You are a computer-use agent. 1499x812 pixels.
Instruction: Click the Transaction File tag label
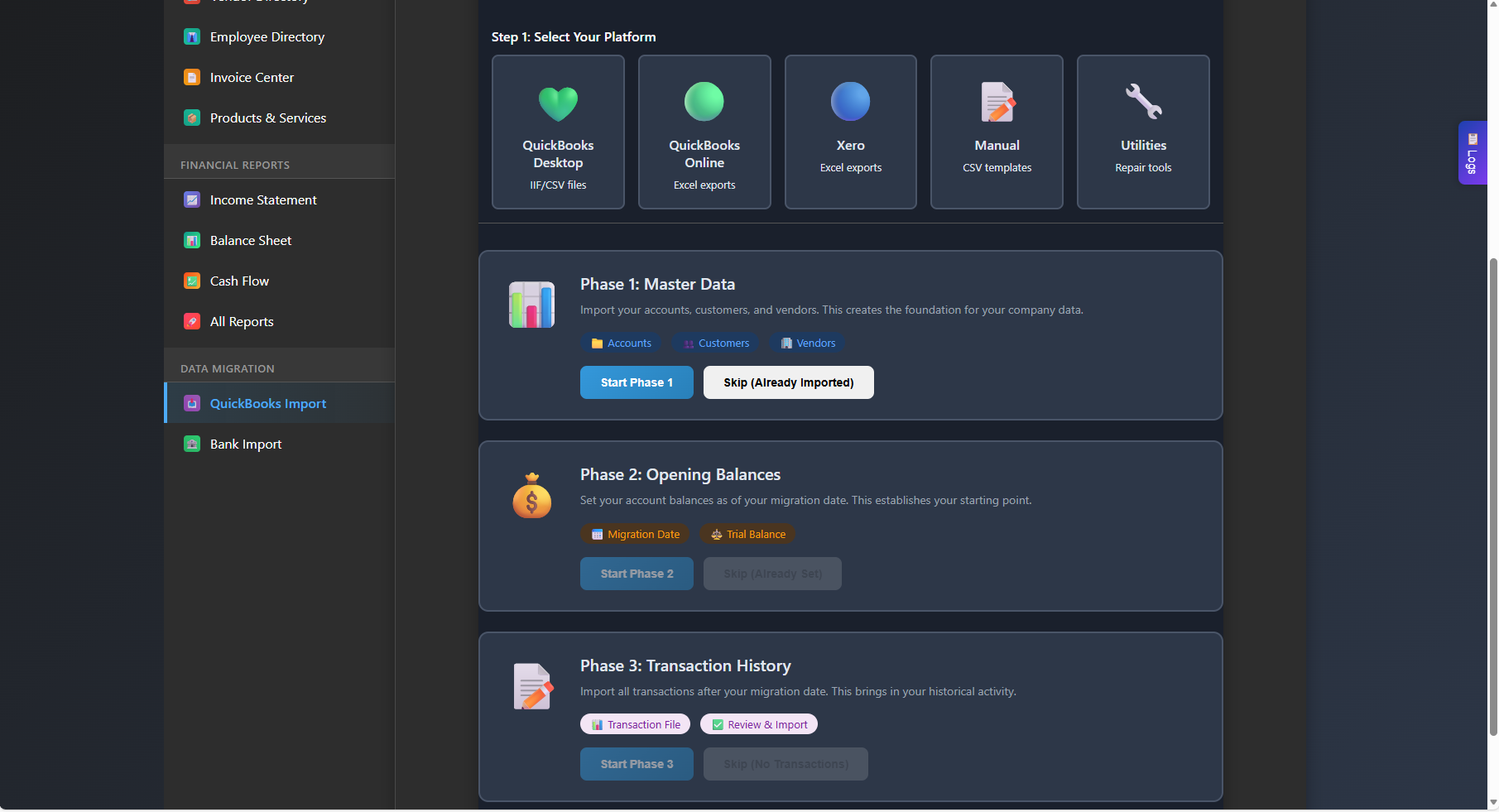point(635,725)
